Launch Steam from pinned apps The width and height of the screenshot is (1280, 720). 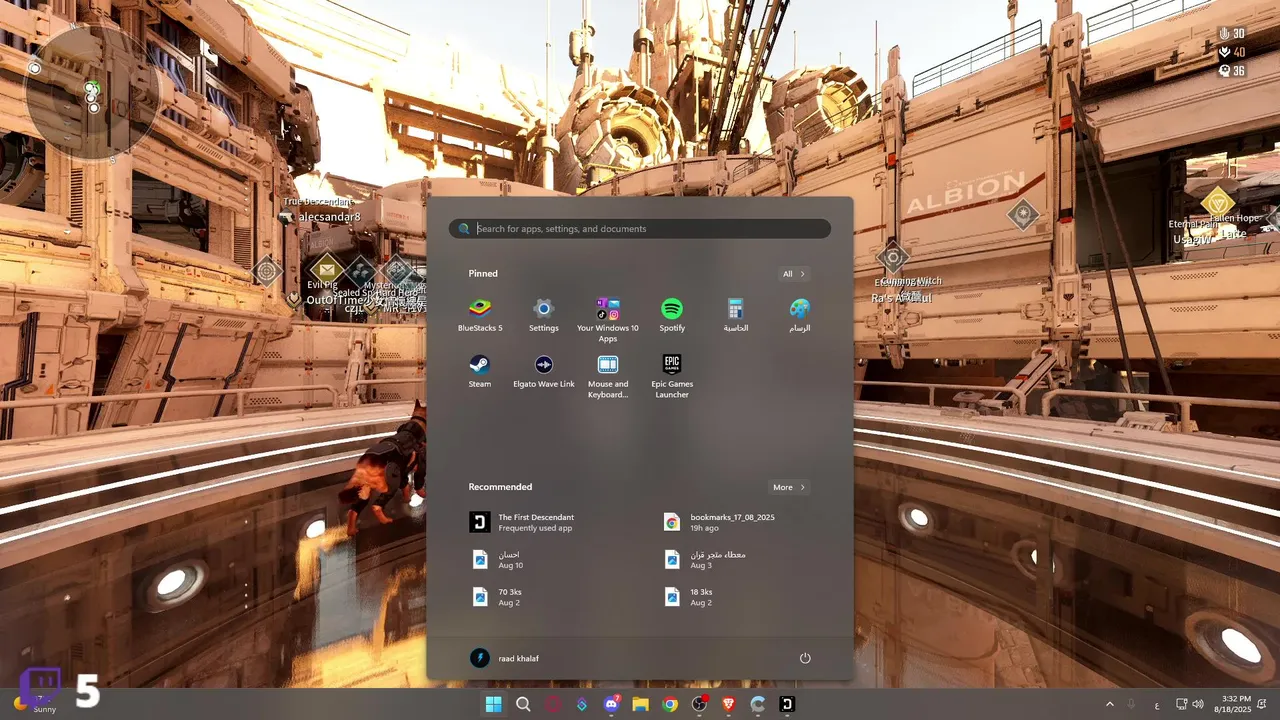point(480,370)
